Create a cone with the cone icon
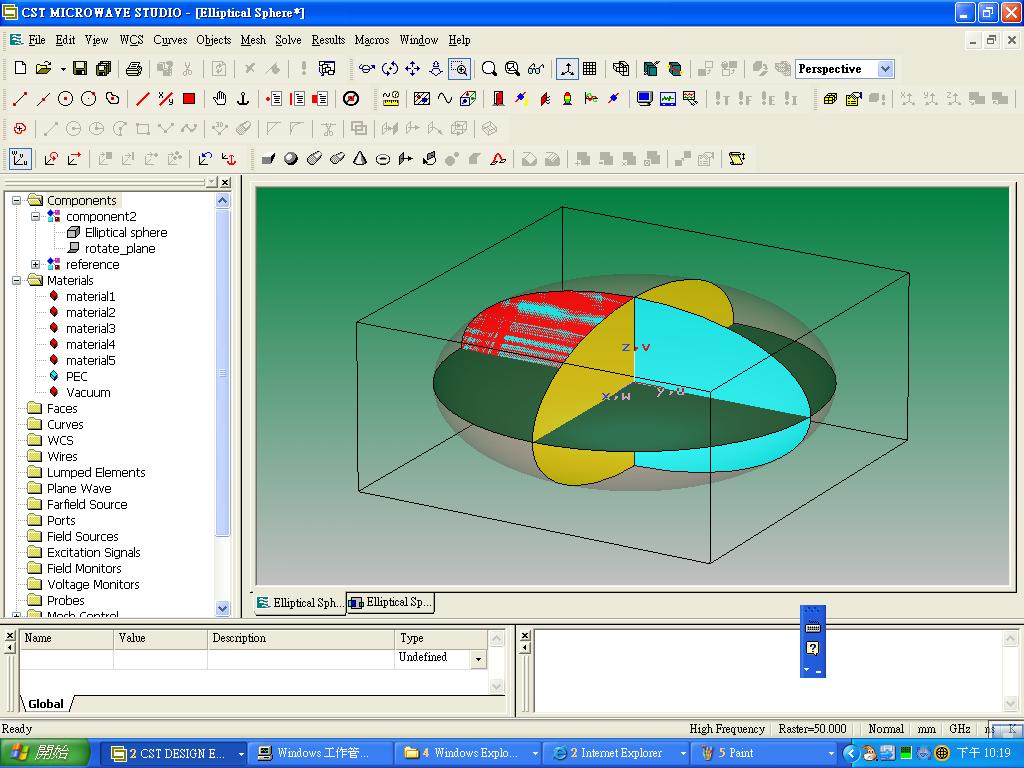 (x=360, y=159)
